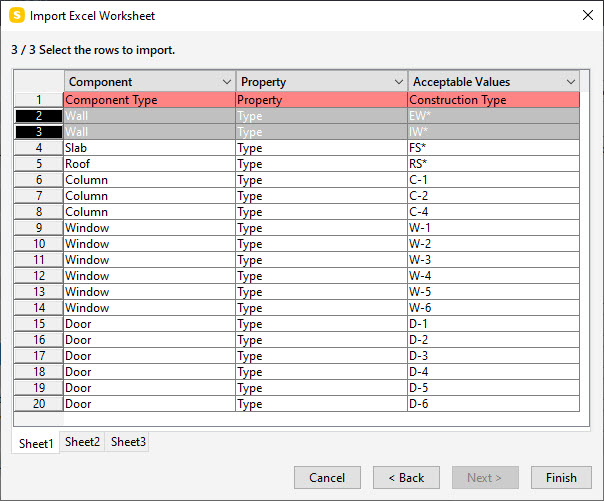
Task: Select row header 13
Action: pyautogui.click(x=39, y=292)
